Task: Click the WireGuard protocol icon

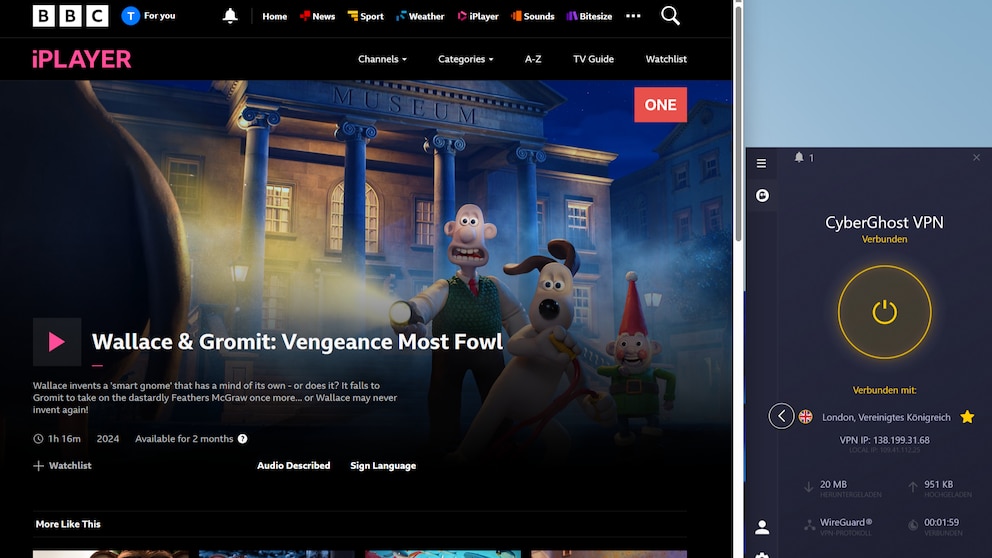Action: (809, 525)
